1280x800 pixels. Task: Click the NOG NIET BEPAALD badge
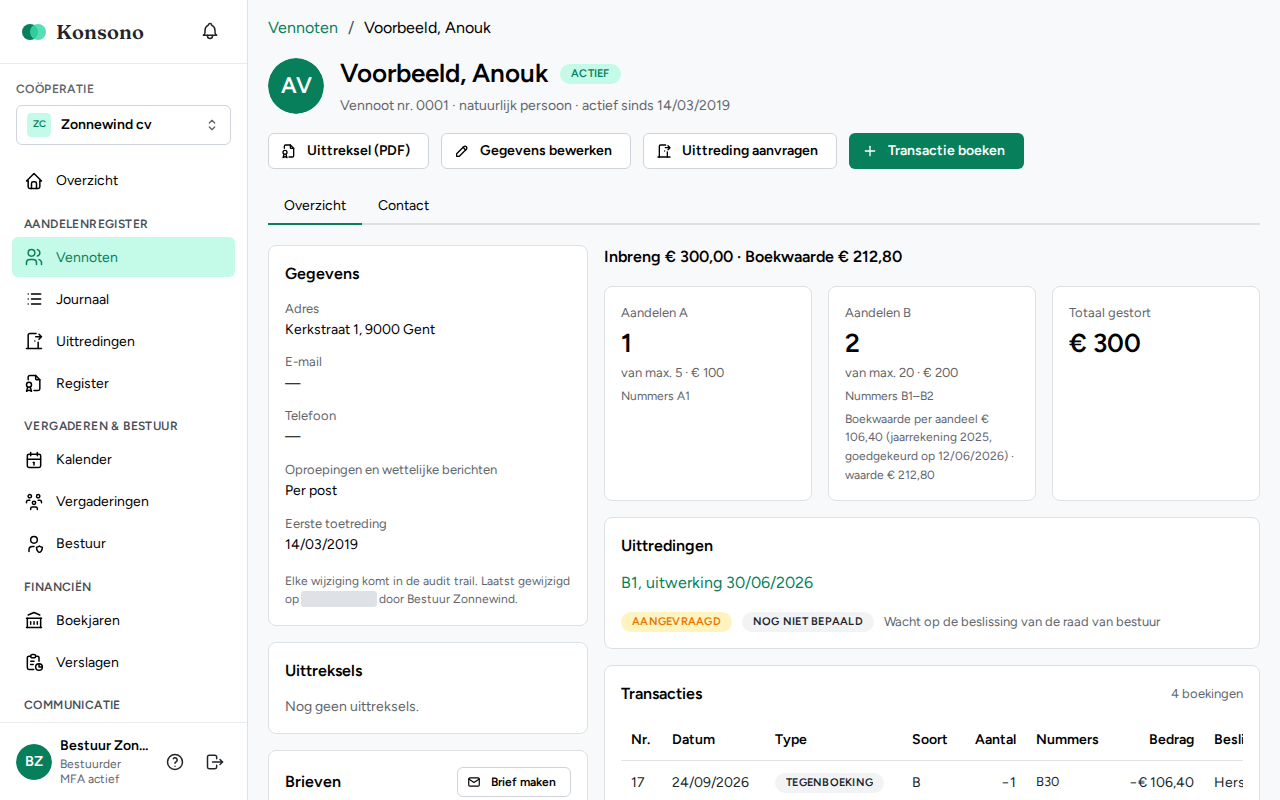808,622
